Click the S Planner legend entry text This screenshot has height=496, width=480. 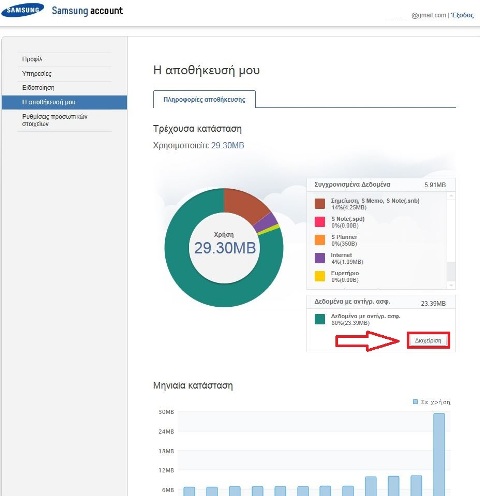tap(344, 240)
